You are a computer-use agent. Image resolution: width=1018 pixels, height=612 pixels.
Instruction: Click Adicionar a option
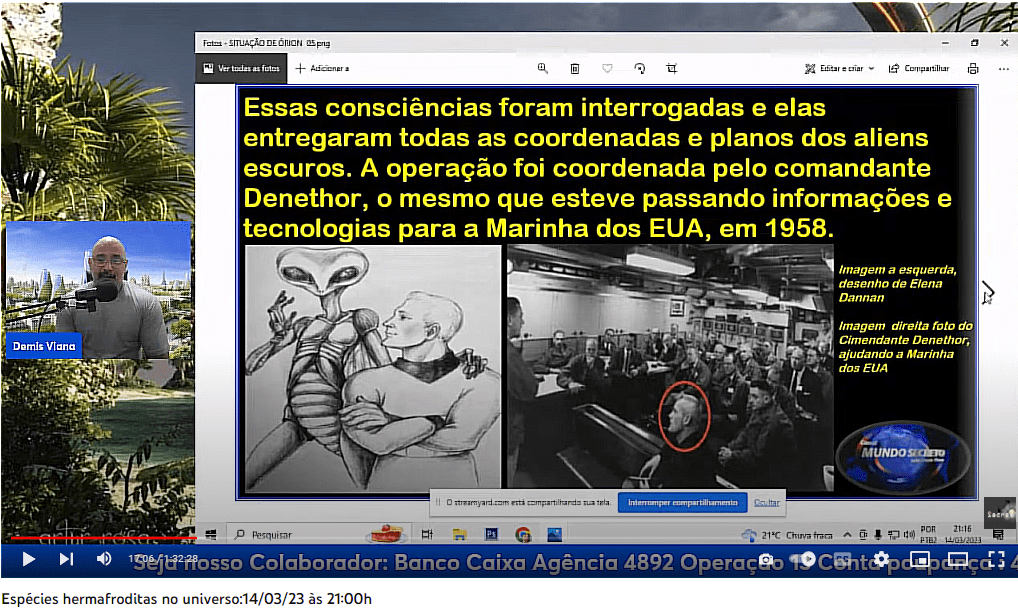point(322,68)
